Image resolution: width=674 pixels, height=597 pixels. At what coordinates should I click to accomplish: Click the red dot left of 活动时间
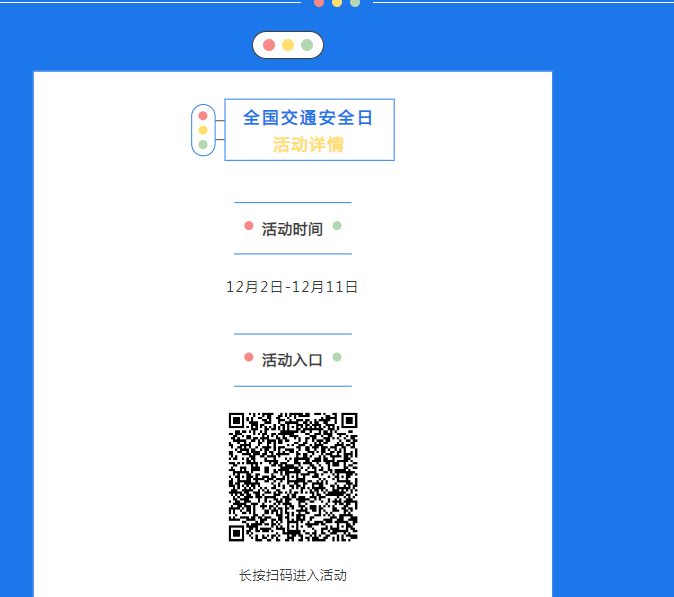tap(249, 226)
